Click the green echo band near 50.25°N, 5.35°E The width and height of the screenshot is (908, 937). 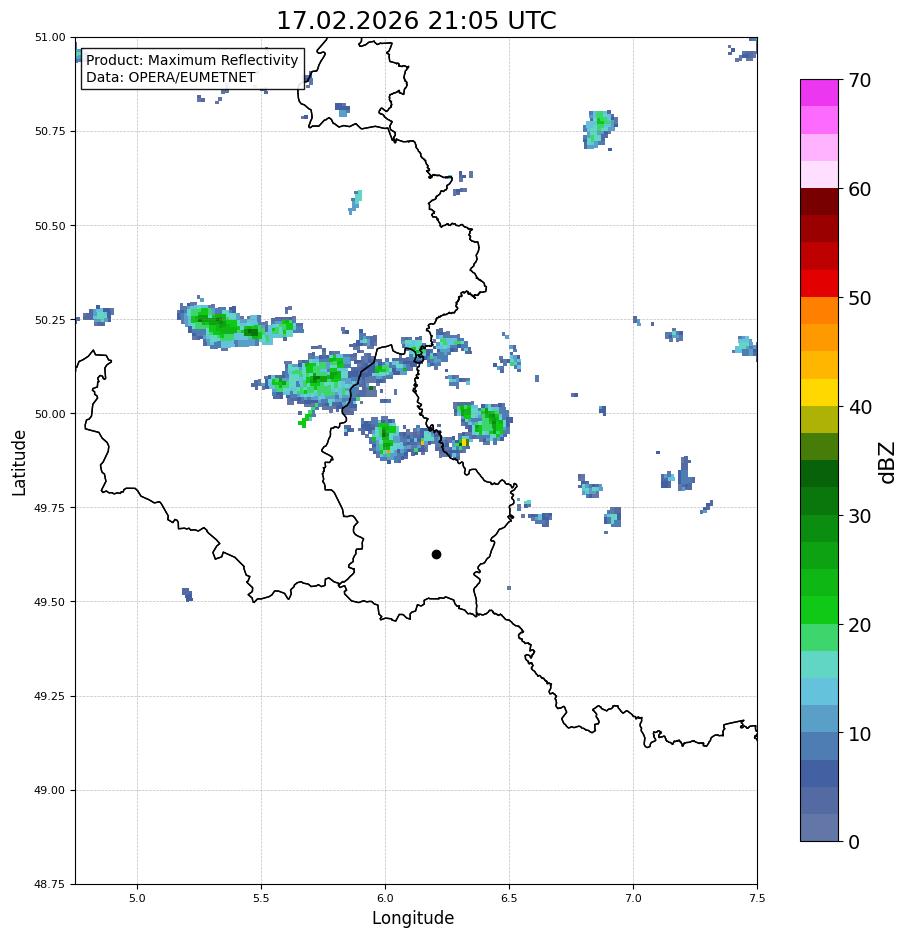pyautogui.click(x=239, y=324)
